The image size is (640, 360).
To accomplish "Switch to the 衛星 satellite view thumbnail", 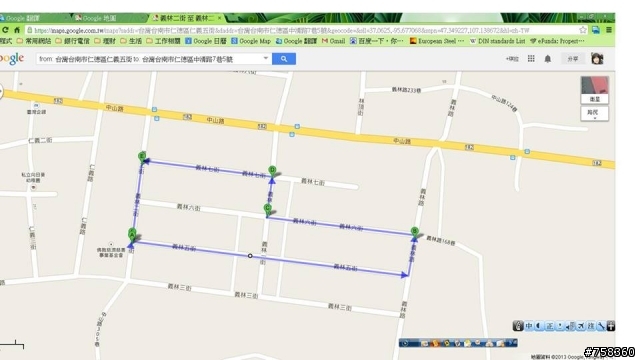I will pyautogui.click(x=595, y=90).
